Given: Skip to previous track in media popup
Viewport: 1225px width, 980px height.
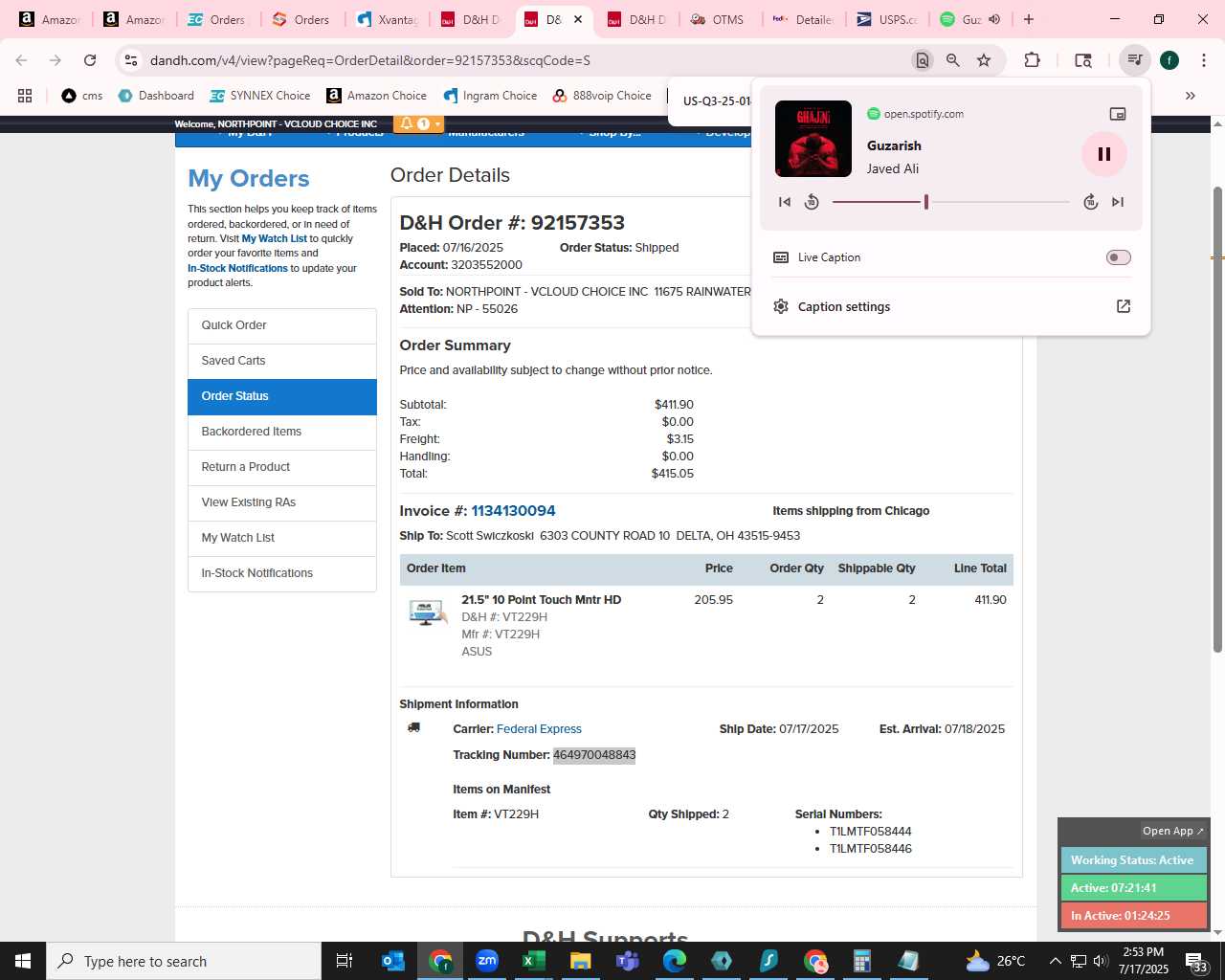Looking at the screenshot, I should tap(785, 202).
